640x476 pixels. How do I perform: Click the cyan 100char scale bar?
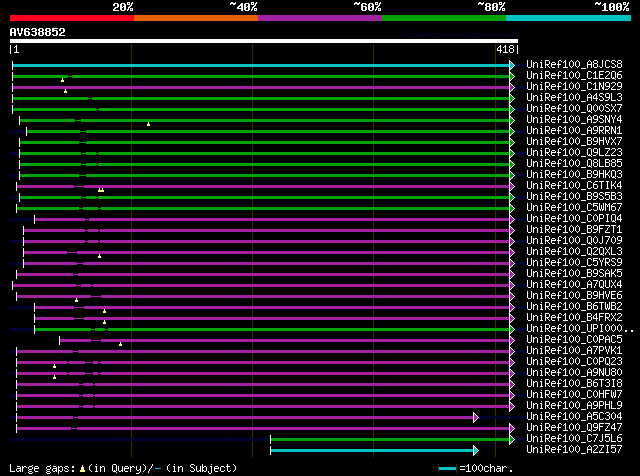447,469
